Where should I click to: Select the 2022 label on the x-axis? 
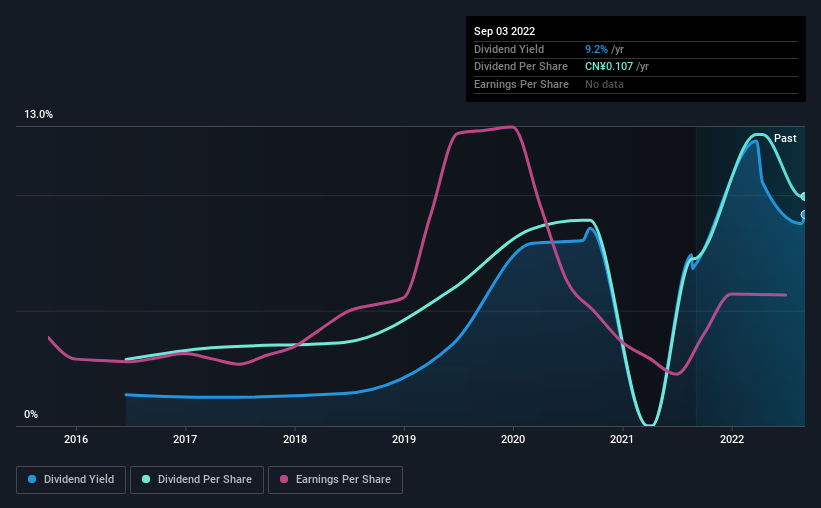pyautogui.click(x=732, y=439)
